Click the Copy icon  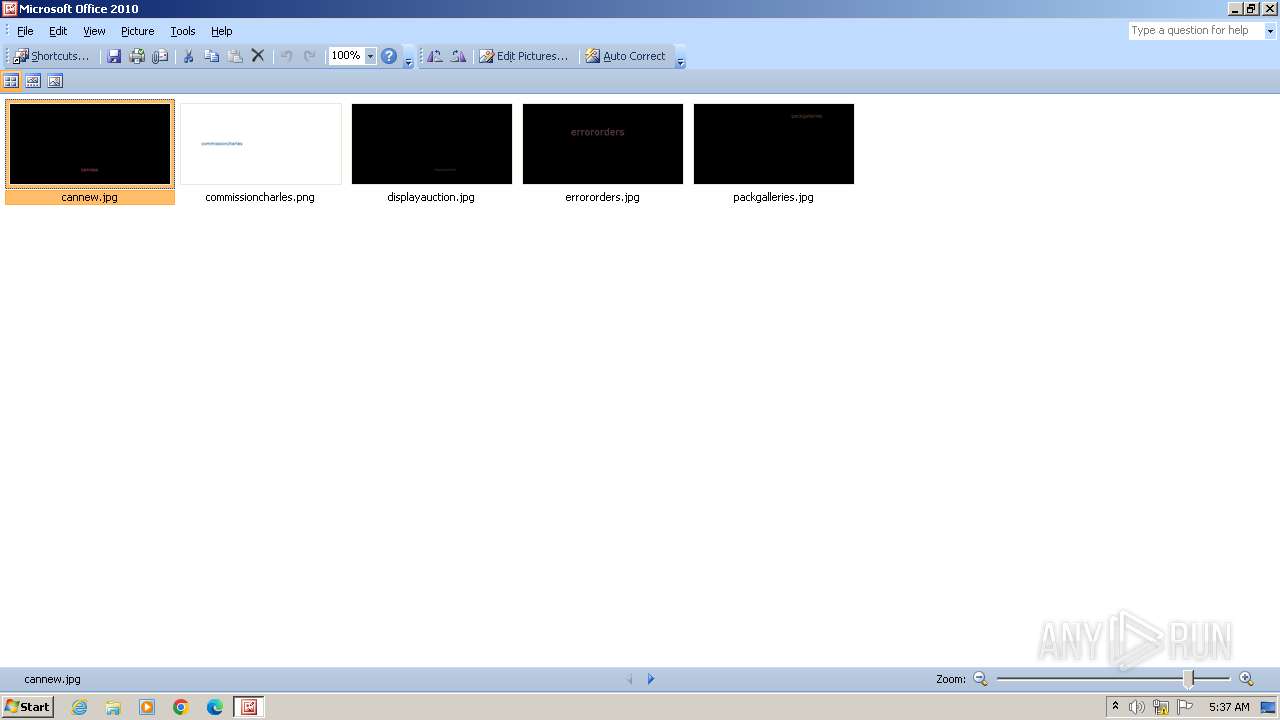coord(211,56)
